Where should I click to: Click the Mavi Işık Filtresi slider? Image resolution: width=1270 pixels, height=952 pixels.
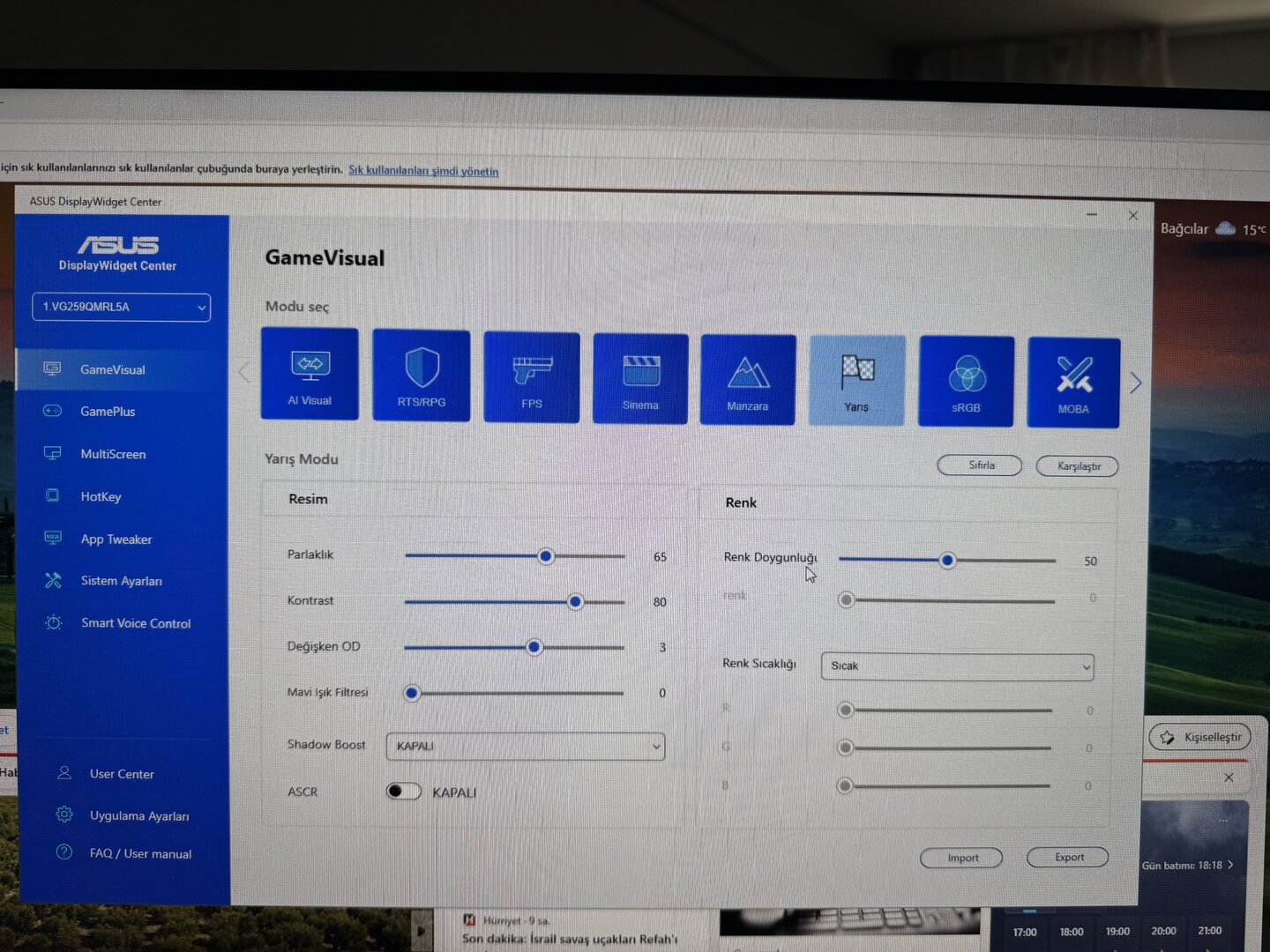point(514,693)
